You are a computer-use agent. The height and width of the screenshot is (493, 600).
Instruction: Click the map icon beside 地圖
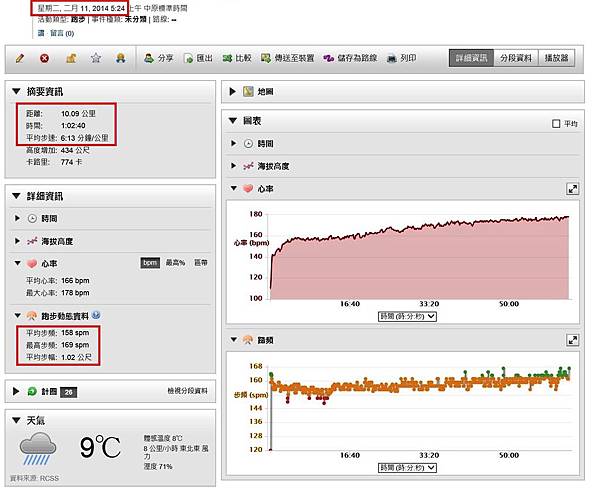point(248,91)
